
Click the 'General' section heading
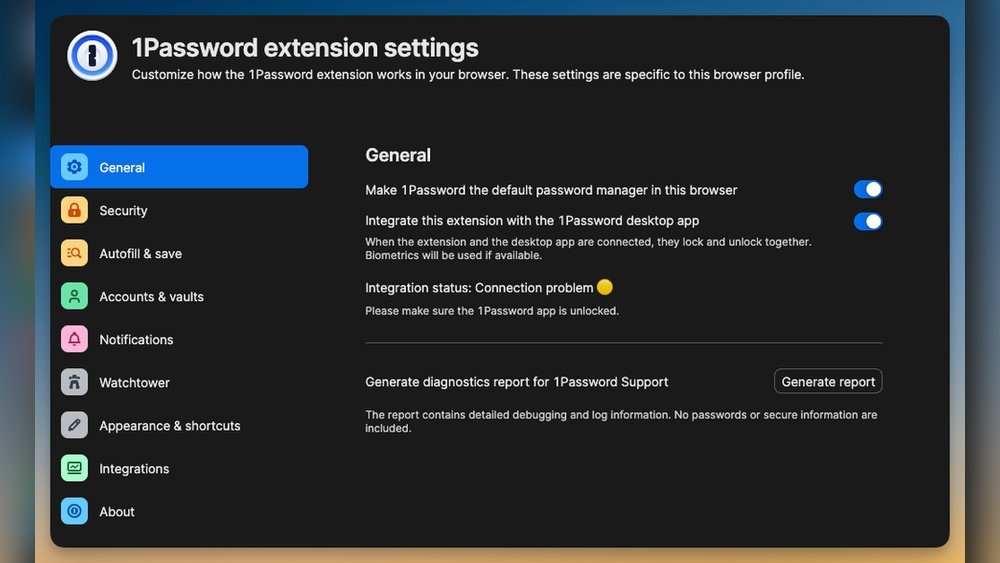coord(398,155)
